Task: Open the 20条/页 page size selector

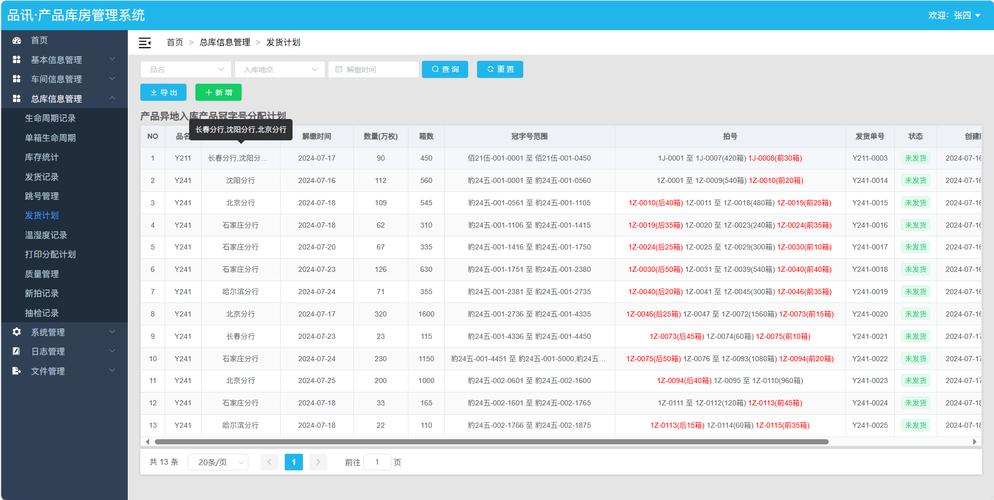Action: 218,463
